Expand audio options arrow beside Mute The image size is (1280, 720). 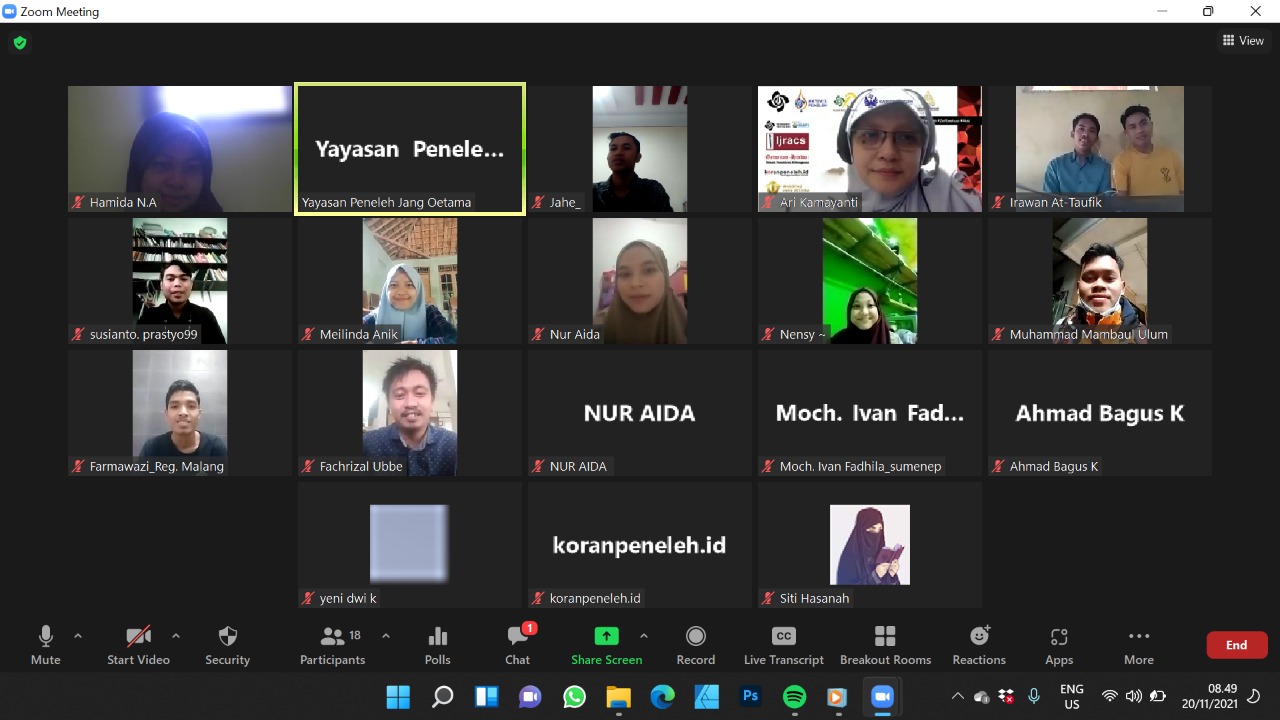pyautogui.click(x=78, y=636)
